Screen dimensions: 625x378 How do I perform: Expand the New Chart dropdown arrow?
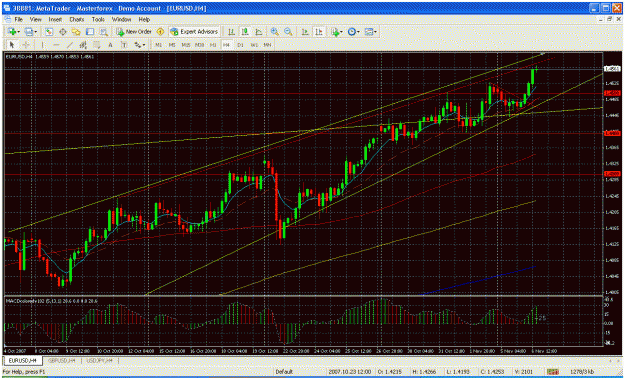[x=18, y=32]
